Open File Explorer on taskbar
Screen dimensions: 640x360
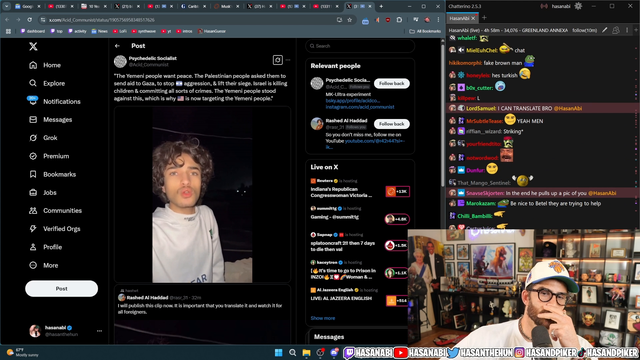307,353
